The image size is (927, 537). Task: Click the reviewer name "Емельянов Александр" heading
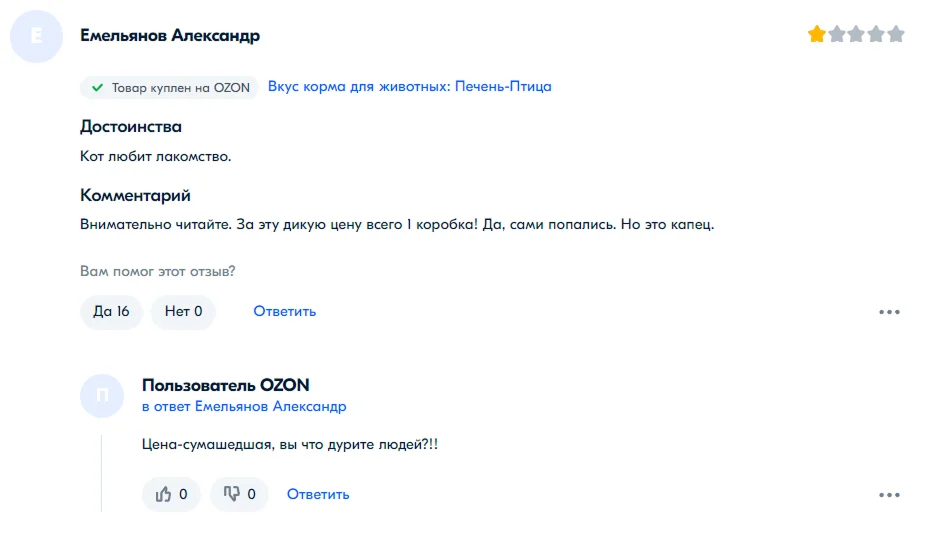click(x=170, y=36)
